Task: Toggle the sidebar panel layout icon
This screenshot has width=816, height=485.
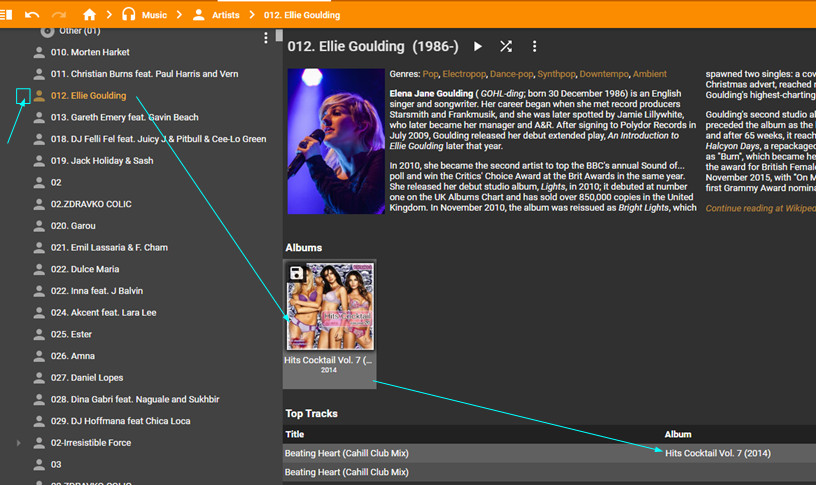Action: (6, 15)
